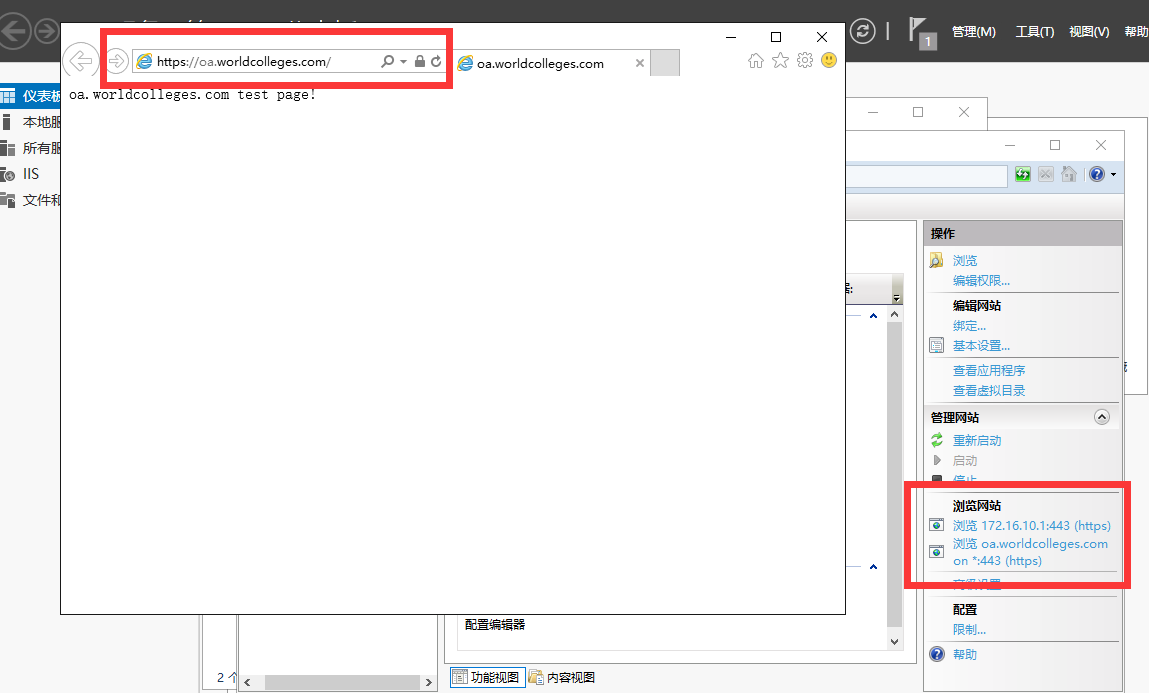Refresh the page with the address bar reload icon
This screenshot has height=693, width=1149.
[x=436, y=62]
